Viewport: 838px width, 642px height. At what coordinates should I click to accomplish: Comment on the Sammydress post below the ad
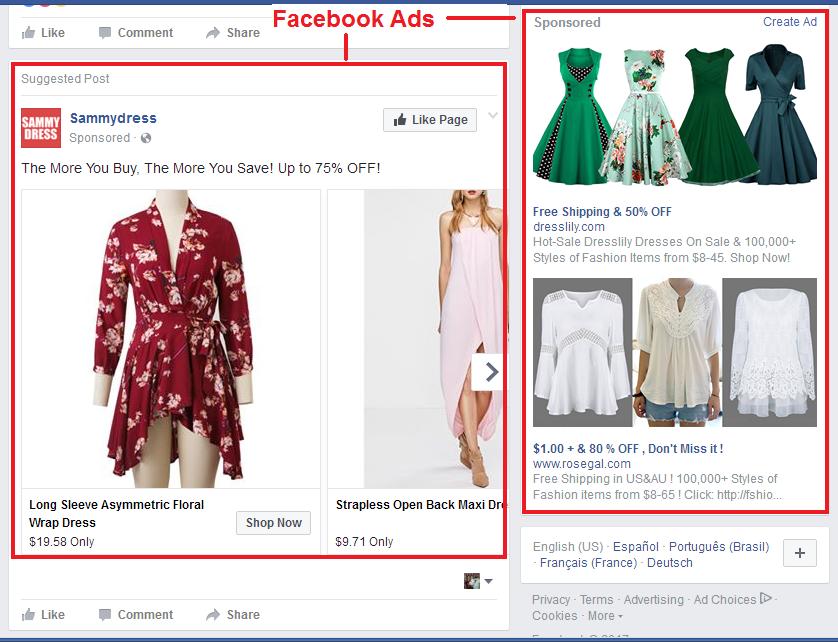pos(136,615)
